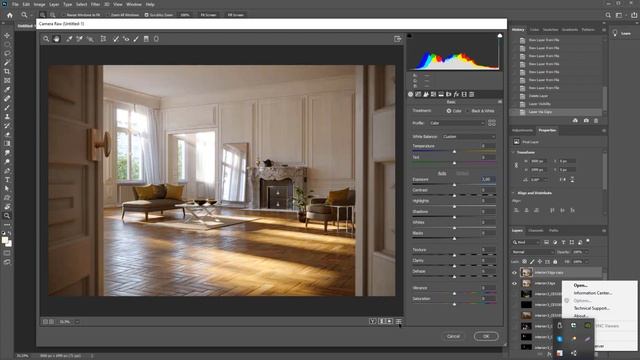The width and height of the screenshot is (640, 360).
Task: Open the Effects (fx) panel icon
Action: tap(456, 94)
